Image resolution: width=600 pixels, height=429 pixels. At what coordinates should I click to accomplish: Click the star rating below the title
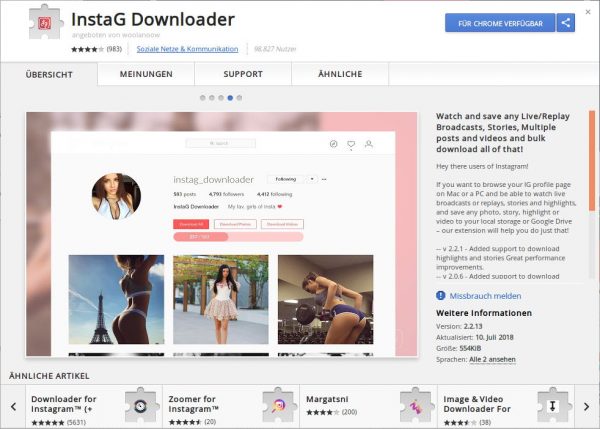coord(84,49)
